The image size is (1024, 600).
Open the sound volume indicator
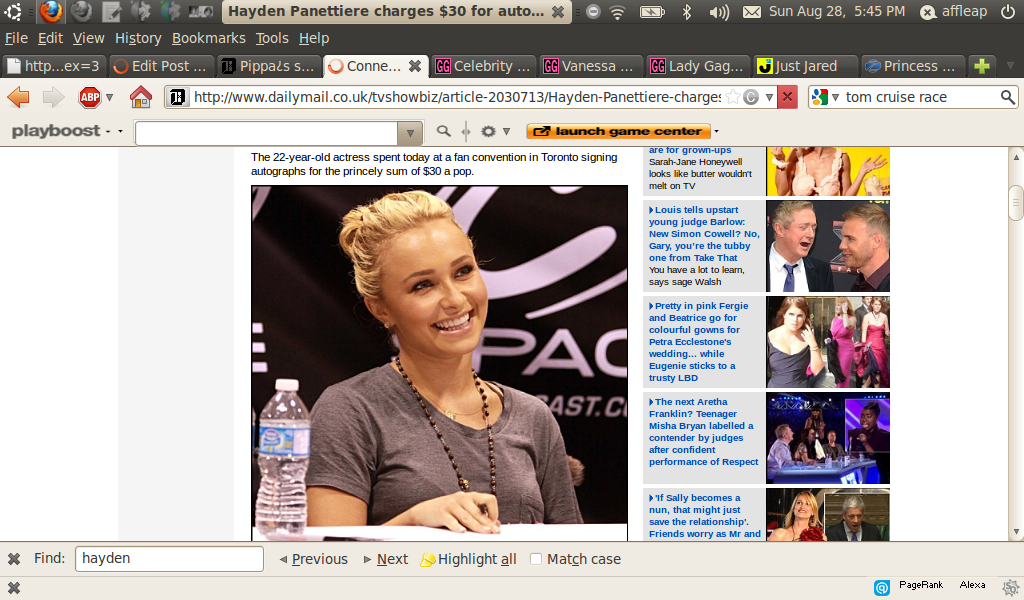[x=718, y=11]
